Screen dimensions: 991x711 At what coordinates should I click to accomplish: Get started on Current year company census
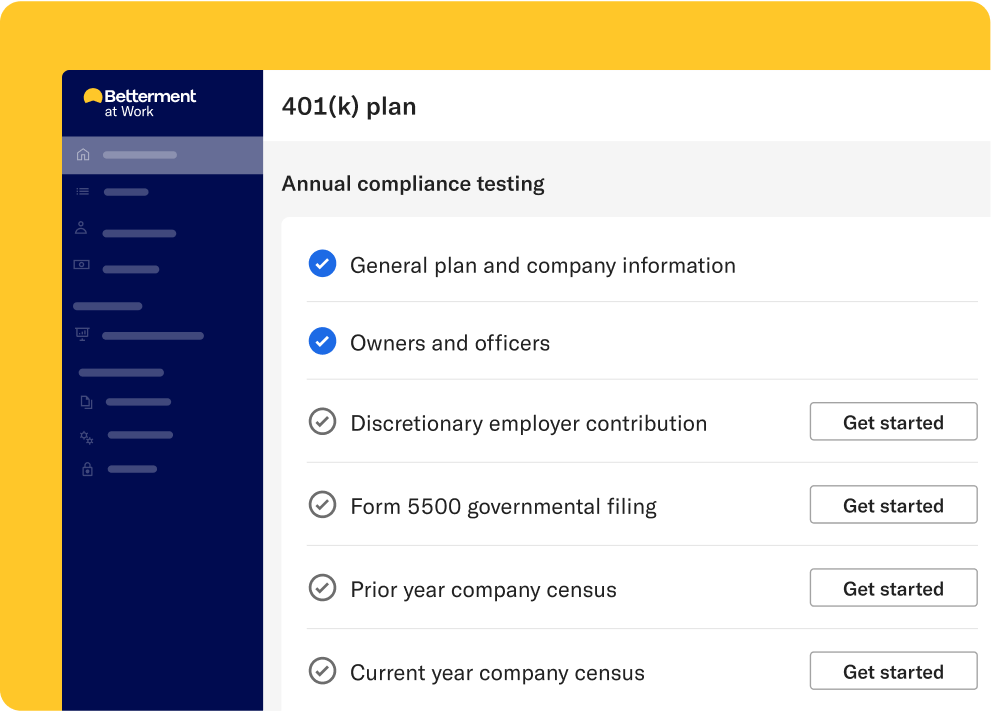click(x=892, y=671)
